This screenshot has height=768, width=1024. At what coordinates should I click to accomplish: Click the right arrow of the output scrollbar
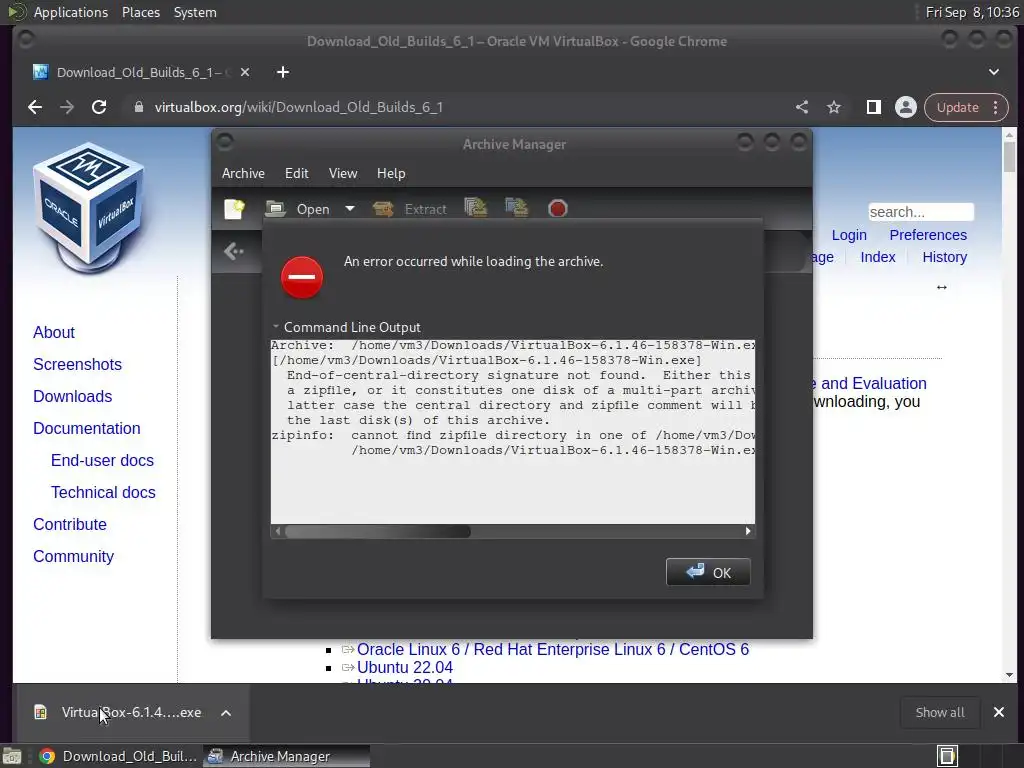748,532
